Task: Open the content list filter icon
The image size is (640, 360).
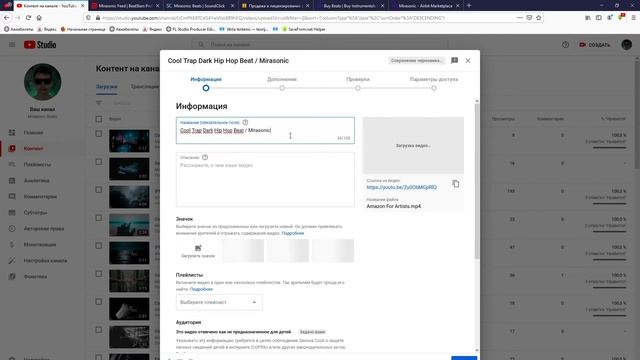Action: pos(99,103)
